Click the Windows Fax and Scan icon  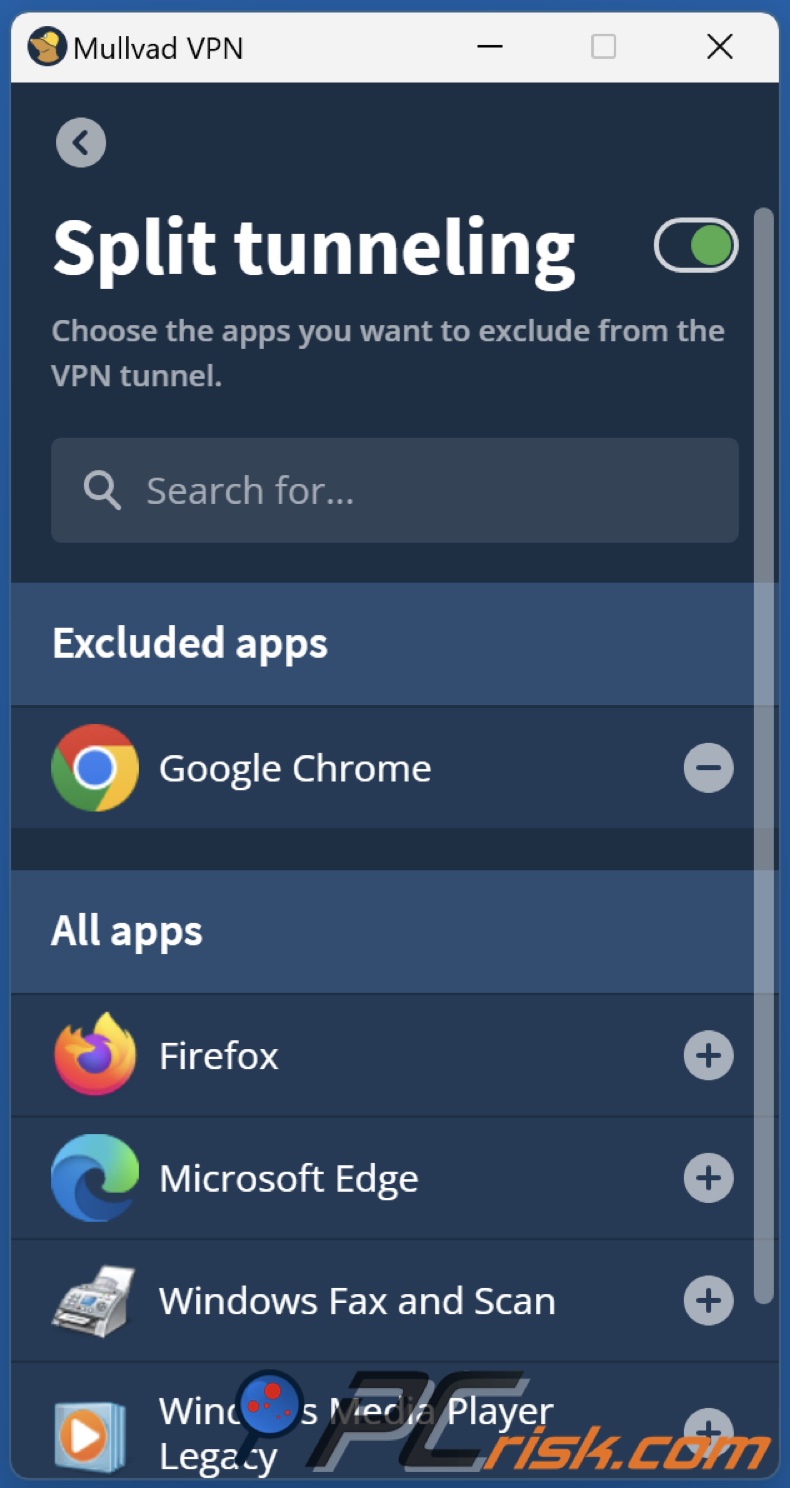coord(95,1300)
